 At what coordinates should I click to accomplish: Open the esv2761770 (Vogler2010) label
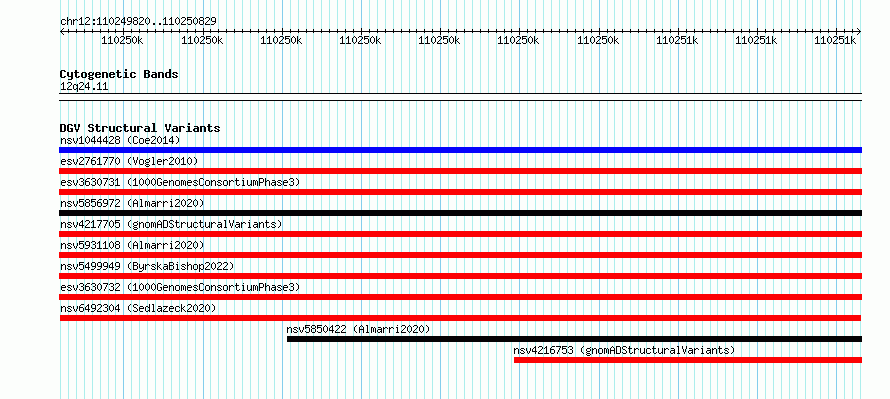click(x=129, y=161)
